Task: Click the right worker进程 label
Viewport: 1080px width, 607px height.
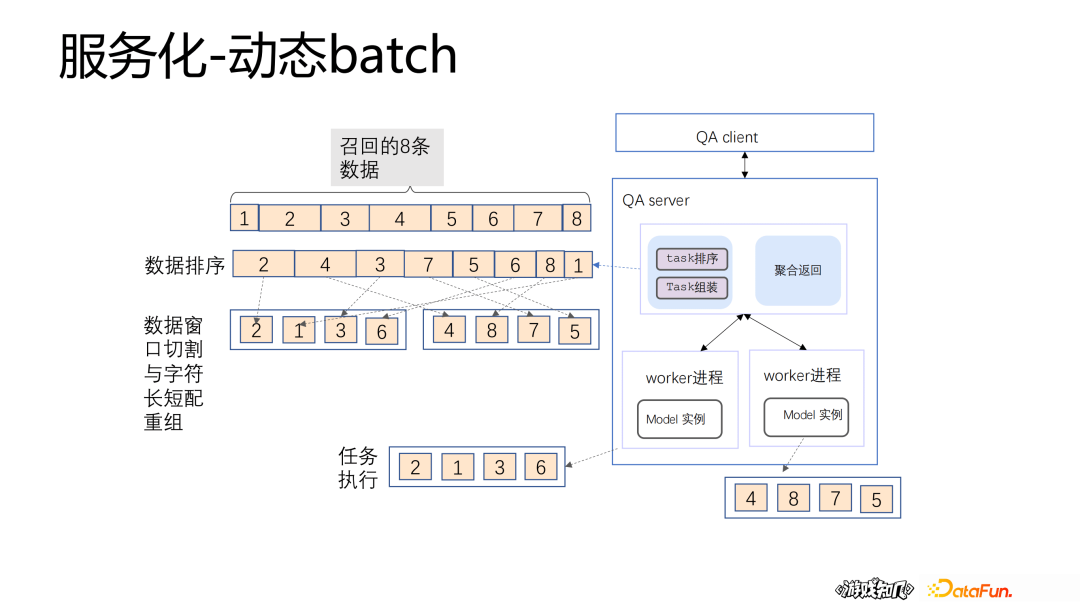Action: pos(802,375)
